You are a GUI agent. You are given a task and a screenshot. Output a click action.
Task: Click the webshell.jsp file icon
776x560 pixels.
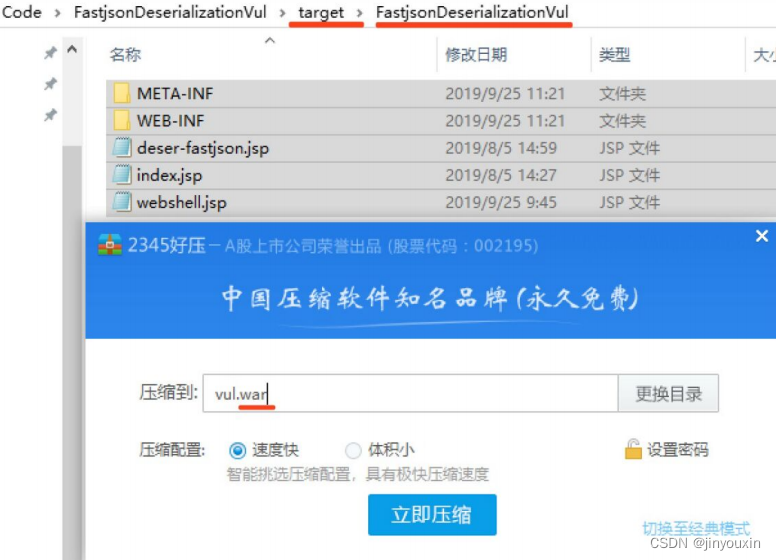coord(122,202)
